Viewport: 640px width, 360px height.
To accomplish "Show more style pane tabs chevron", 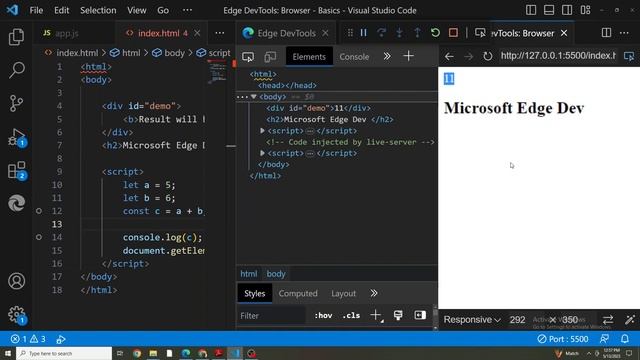I will click(x=373, y=293).
